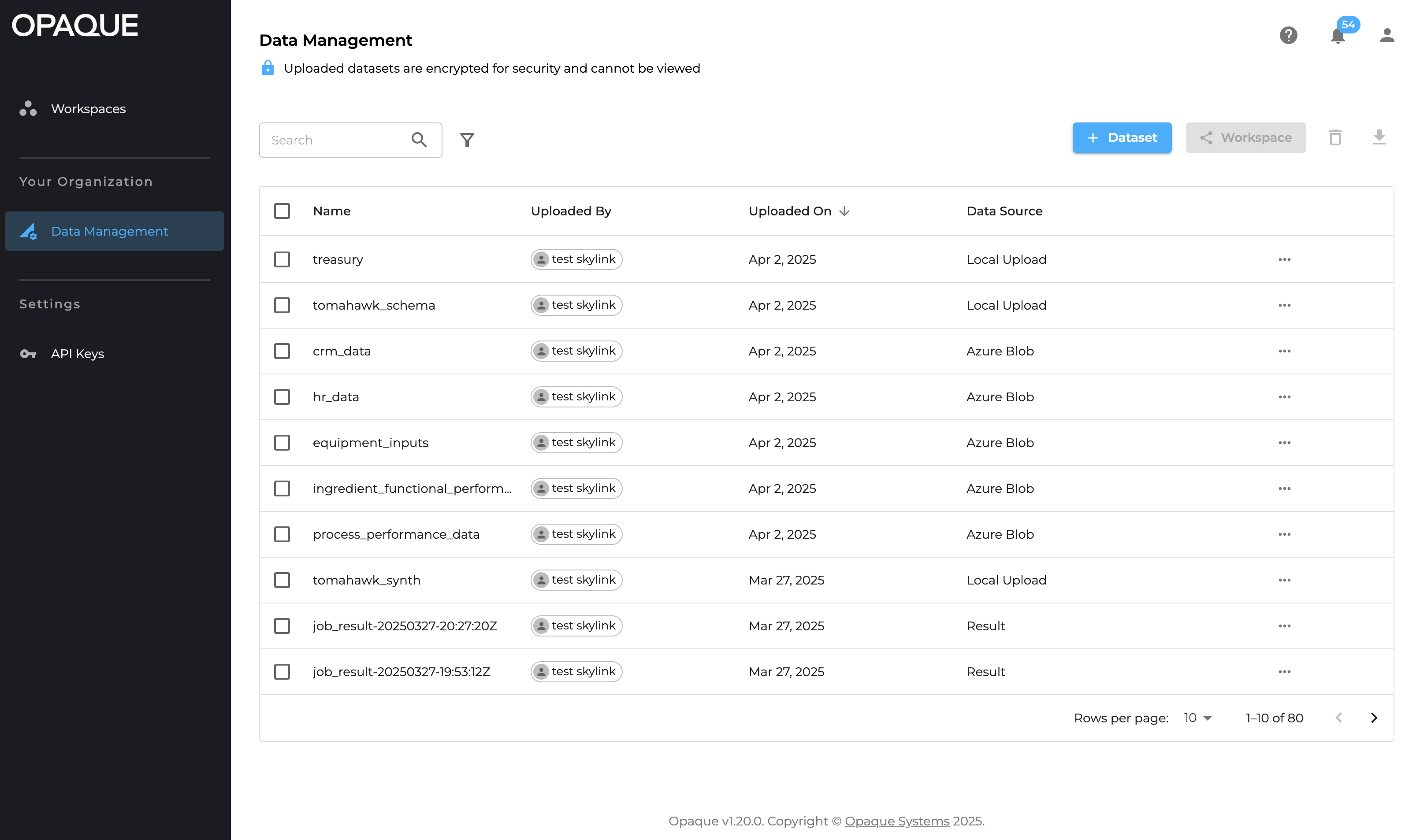Open the user account profile icon

coord(1387,36)
